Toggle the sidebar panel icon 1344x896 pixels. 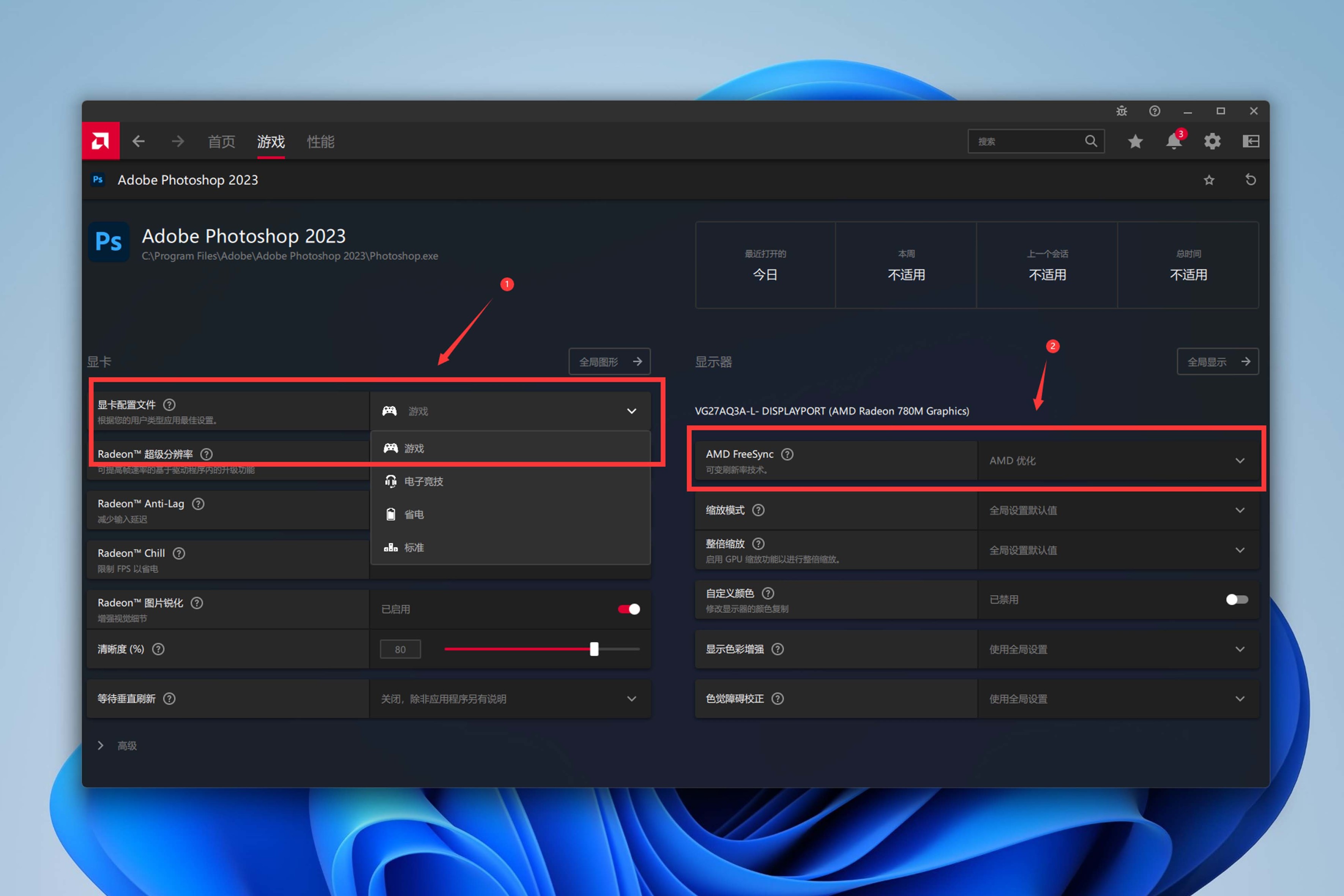(1251, 141)
